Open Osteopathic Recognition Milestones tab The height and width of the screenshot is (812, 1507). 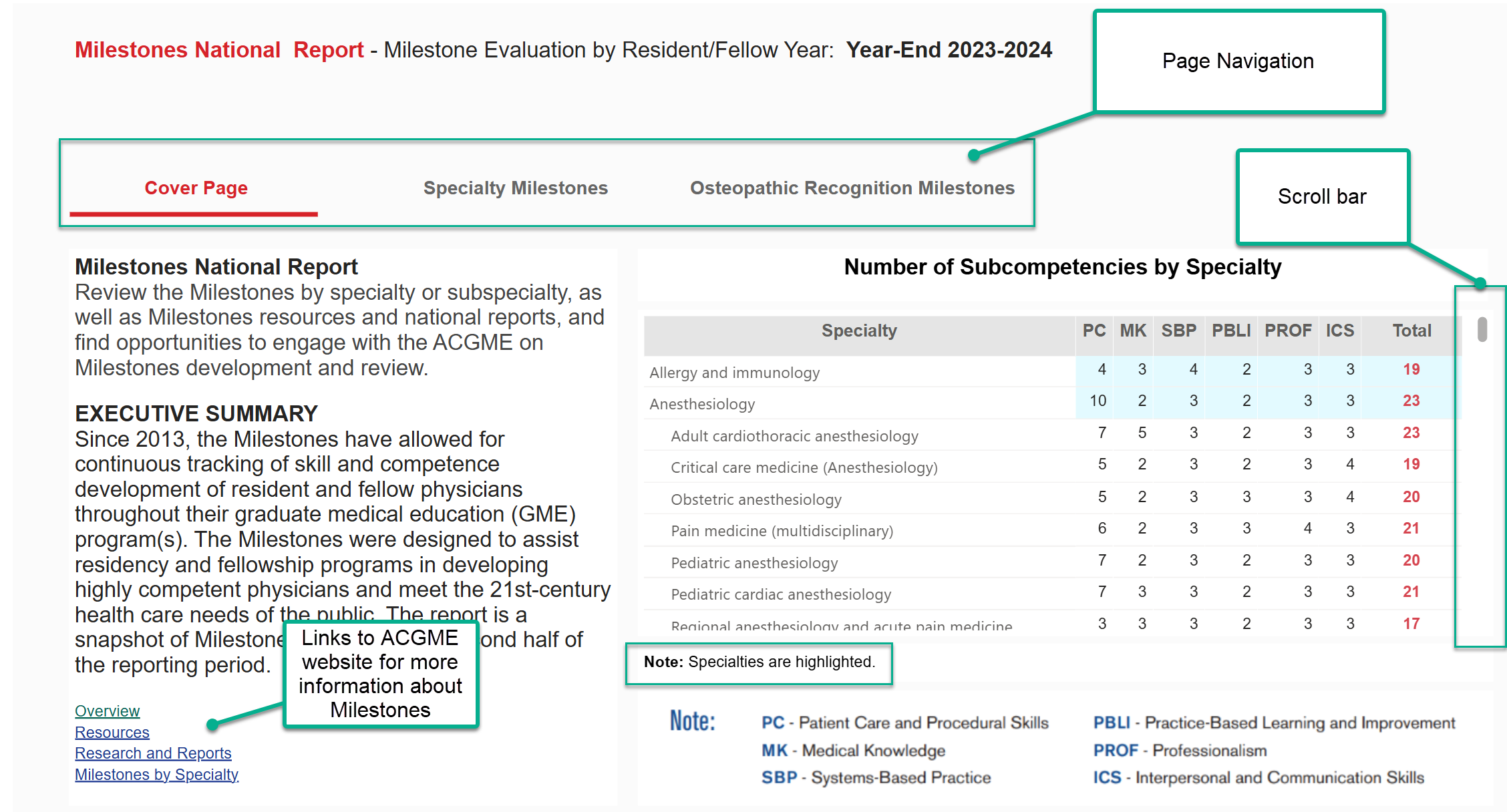pyautogui.click(x=852, y=188)
